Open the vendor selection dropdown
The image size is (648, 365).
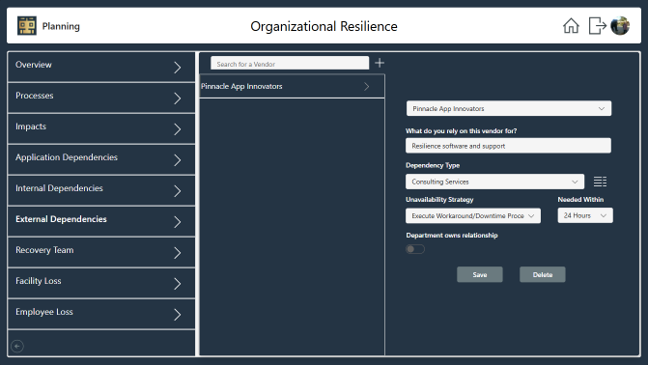(509, 109)
